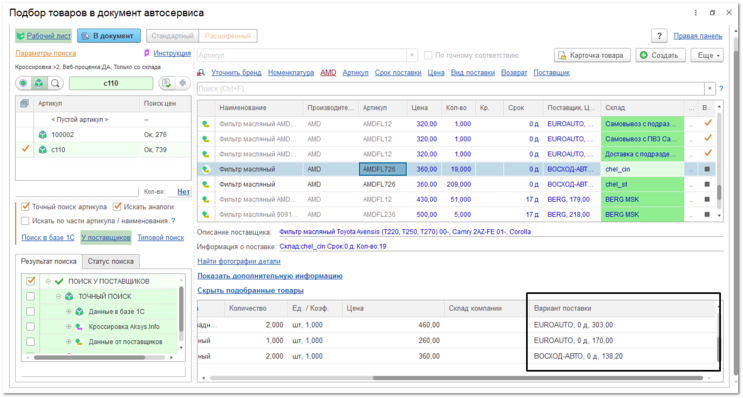The image size is (743, 398).
Task: Click the horizontal scrollbar of selected goods table
Action: point(537,378)
